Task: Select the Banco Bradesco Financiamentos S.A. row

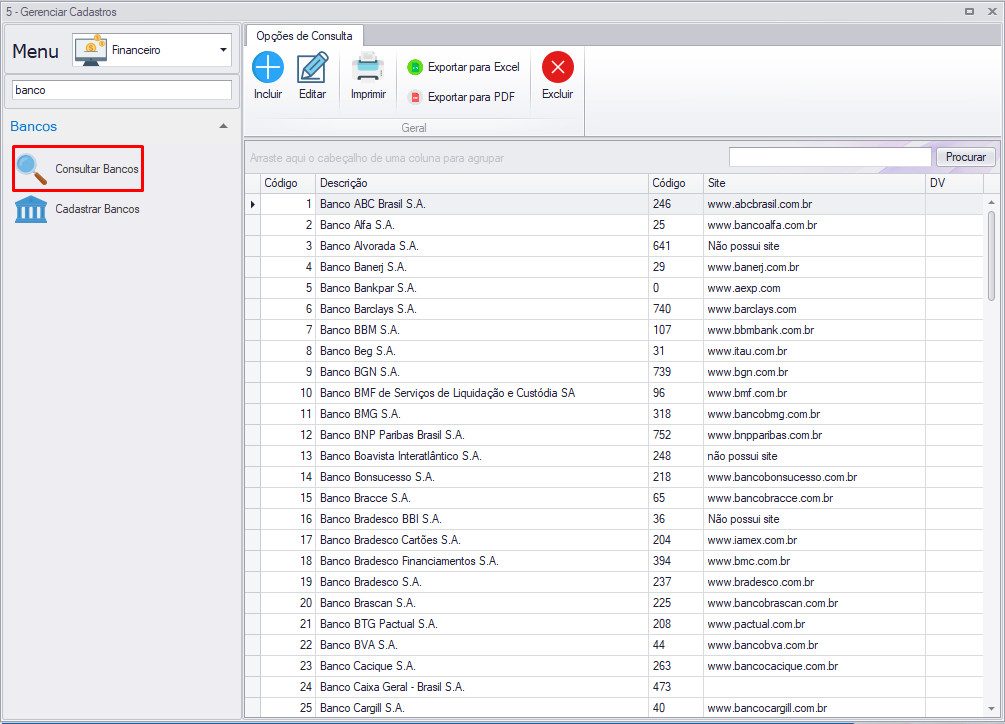Action: (x=614, y=561)
